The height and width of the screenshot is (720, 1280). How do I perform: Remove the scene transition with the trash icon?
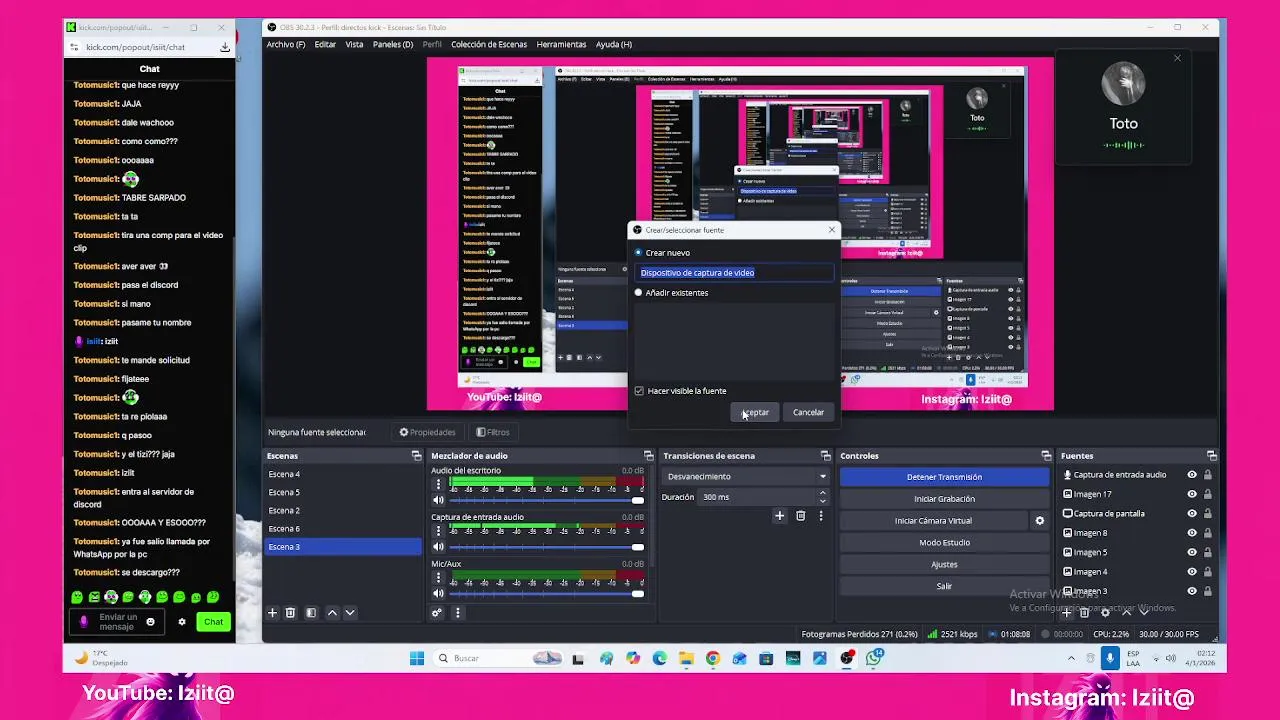pyautogui.click(x=800, y=516)
